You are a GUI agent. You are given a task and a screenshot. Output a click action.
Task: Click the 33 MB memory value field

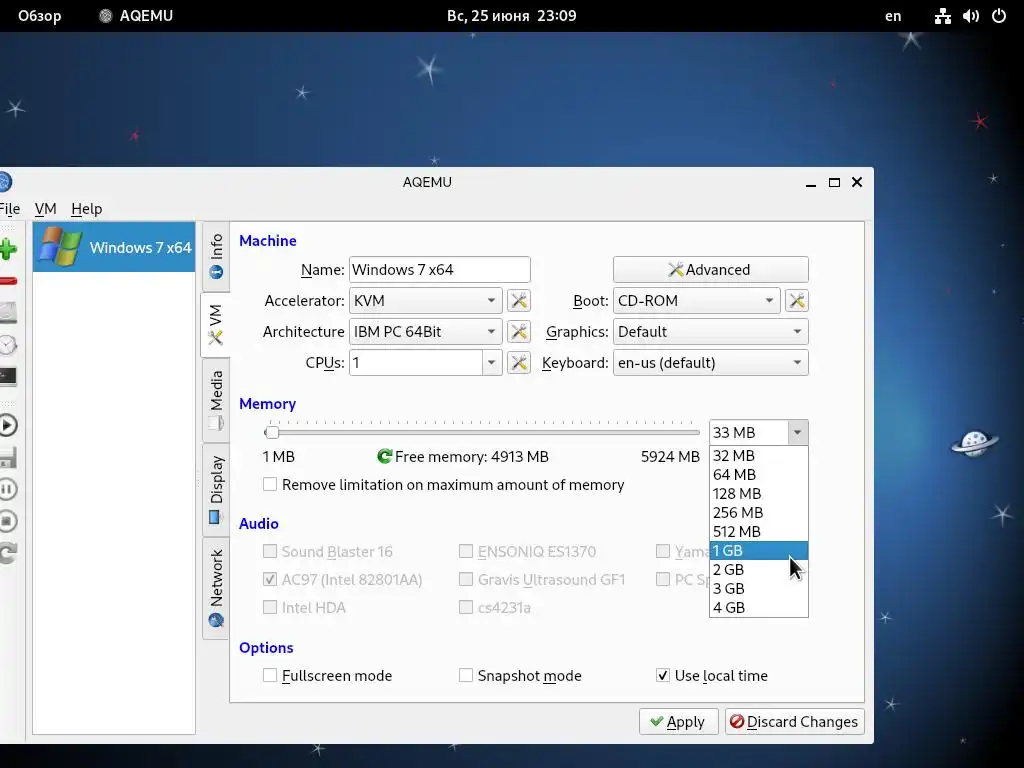point(748,432)
